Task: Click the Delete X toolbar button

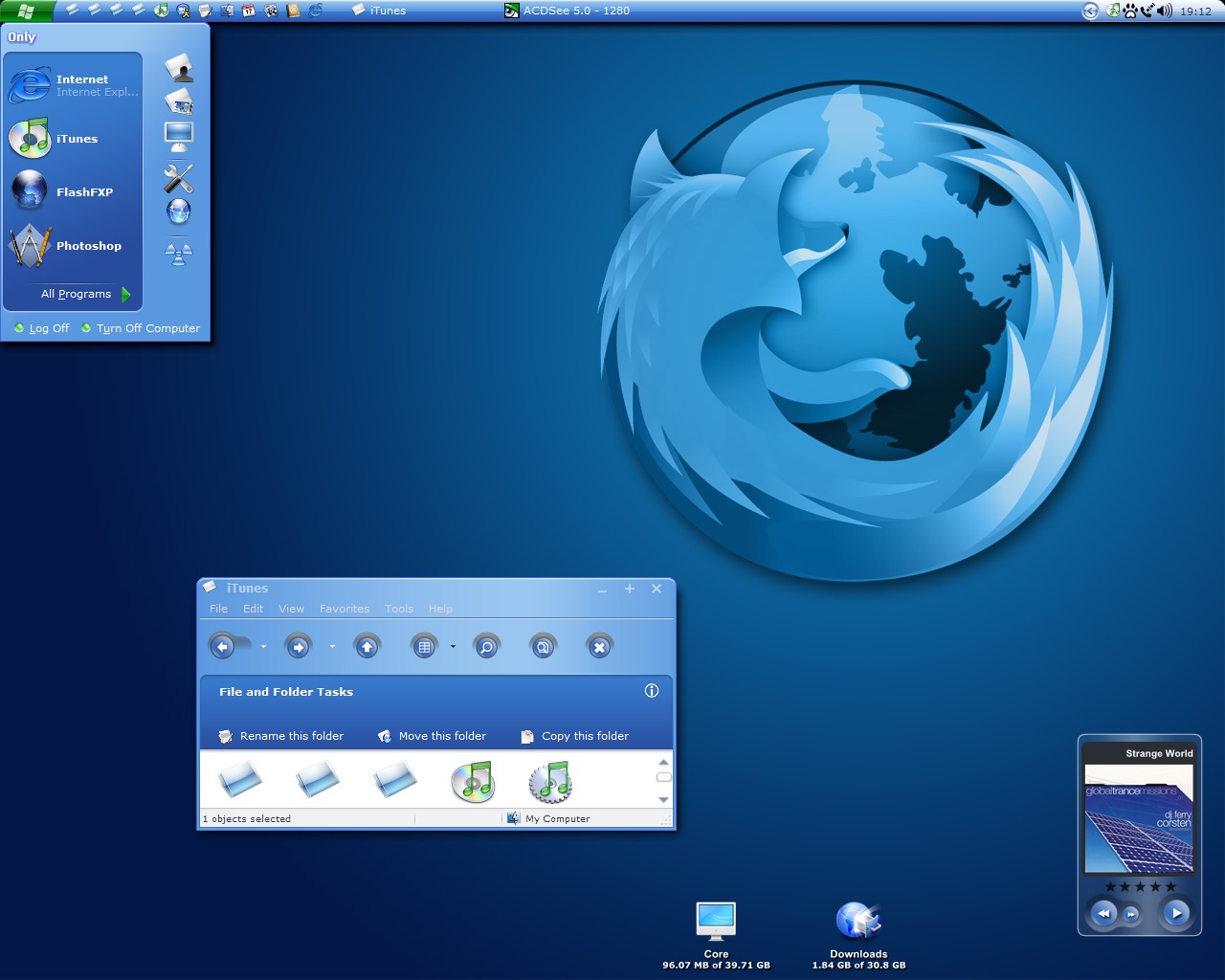Action: click(x=599, y=647)
